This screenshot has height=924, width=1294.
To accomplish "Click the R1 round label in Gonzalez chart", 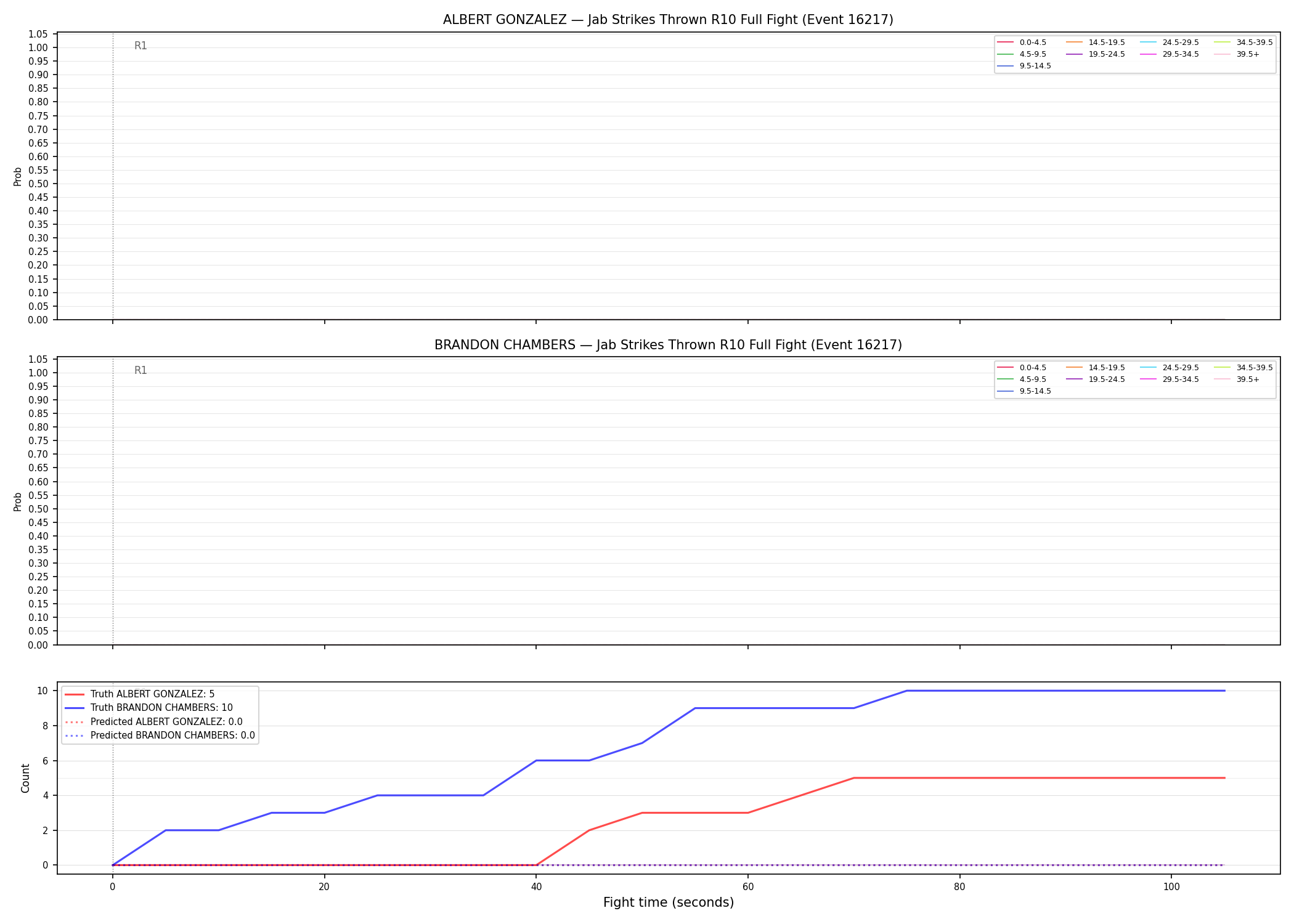I will tap(140, 46).
